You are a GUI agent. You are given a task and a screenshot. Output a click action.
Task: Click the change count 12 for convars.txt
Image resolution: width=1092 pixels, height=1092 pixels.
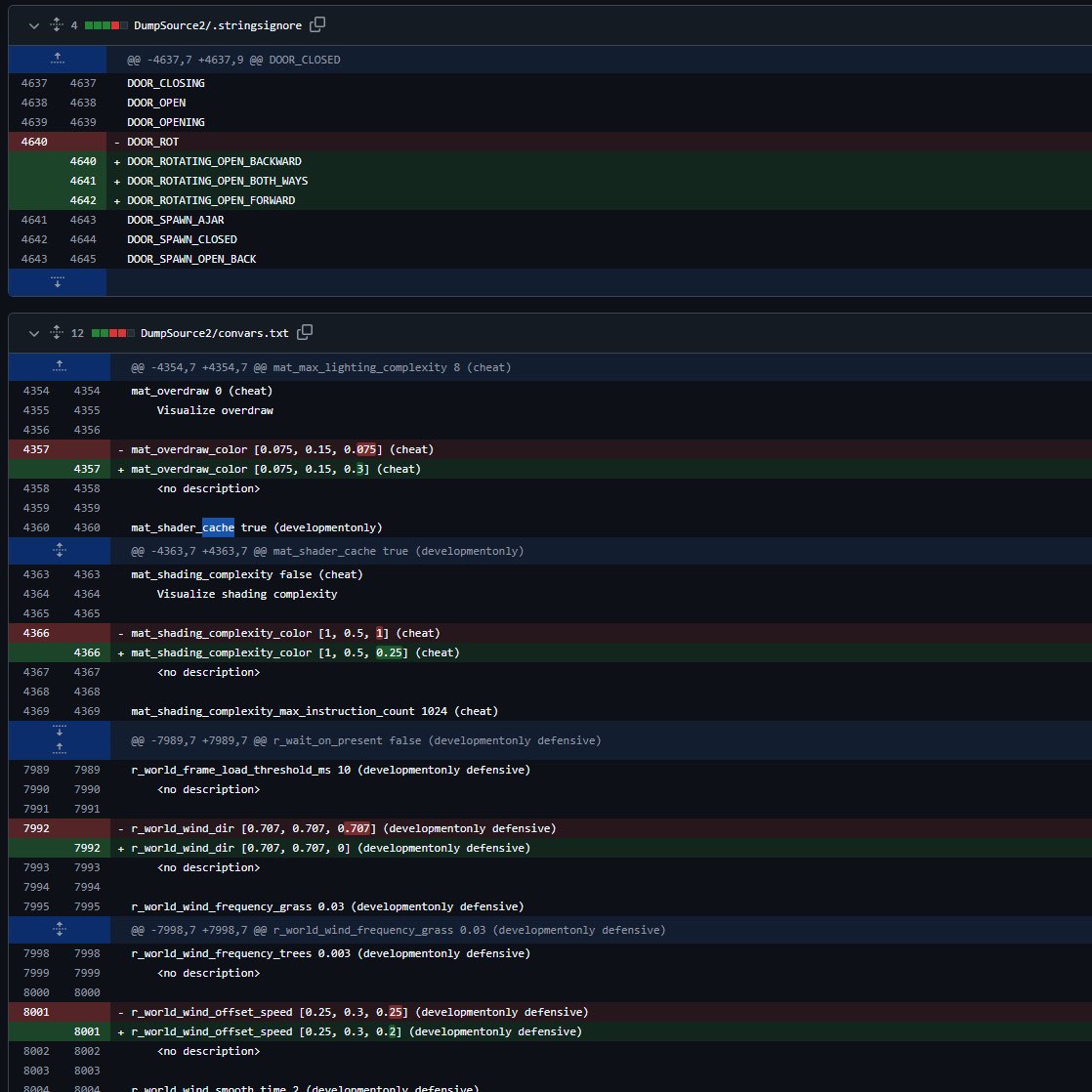click(77, 334)
